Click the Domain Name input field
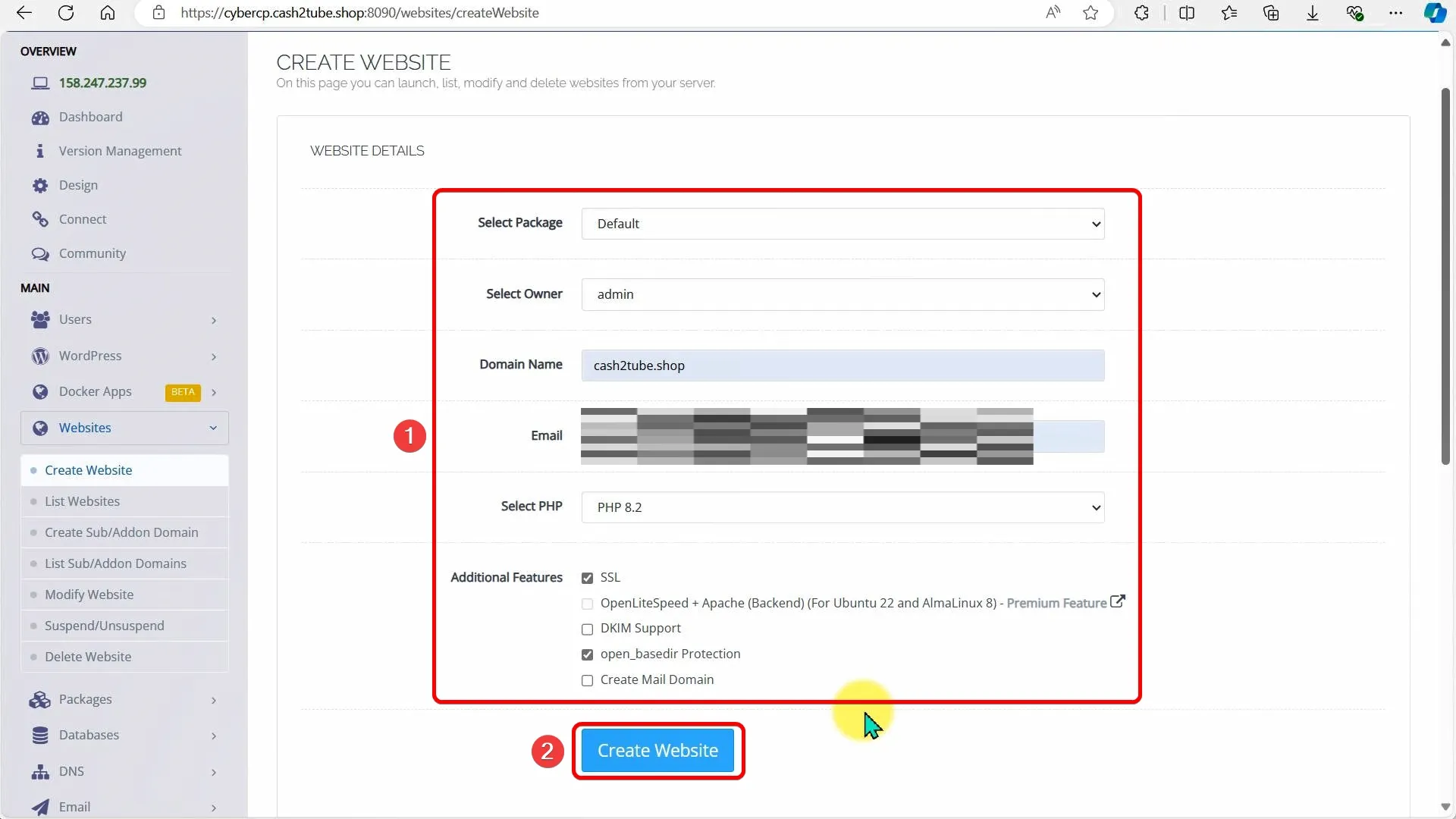 pos(843,366)
